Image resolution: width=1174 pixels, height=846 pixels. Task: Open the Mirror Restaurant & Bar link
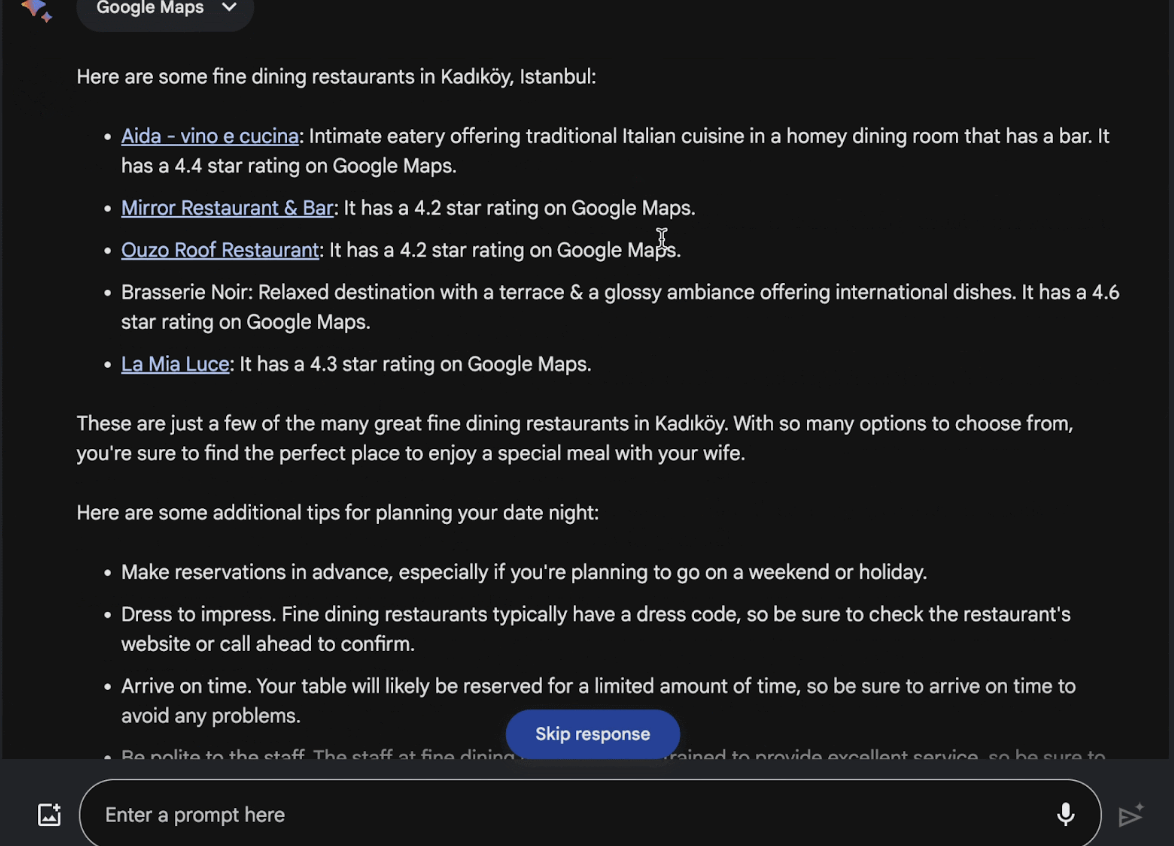click(x=227, y=208)
